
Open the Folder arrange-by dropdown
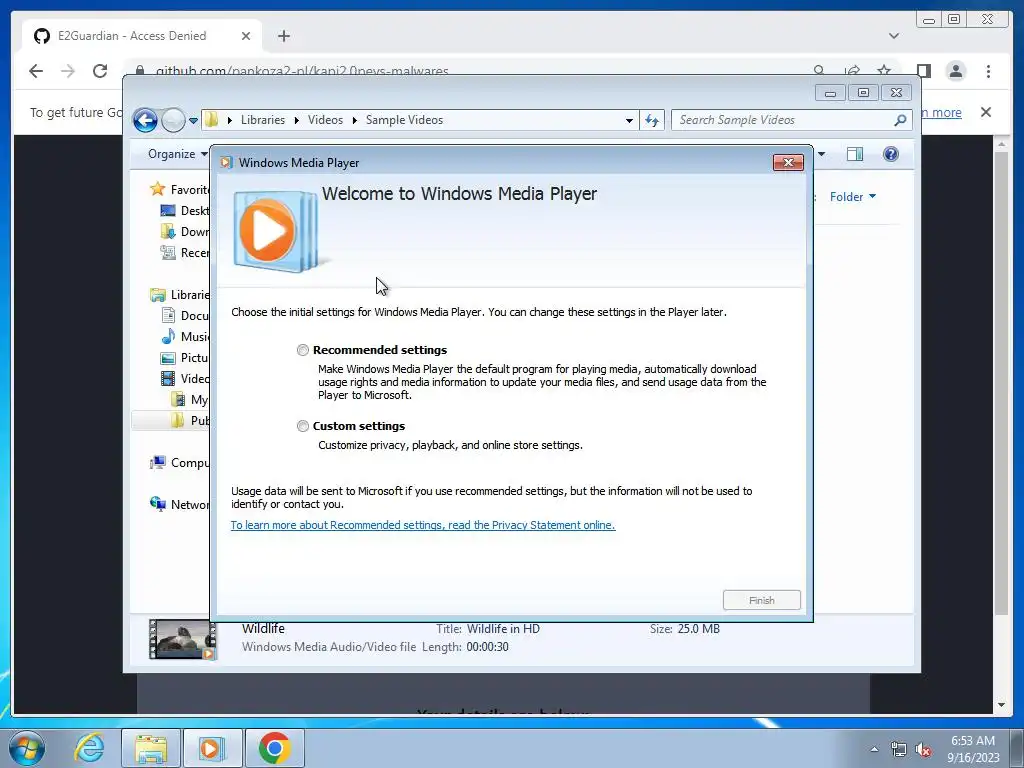[852, 197]
